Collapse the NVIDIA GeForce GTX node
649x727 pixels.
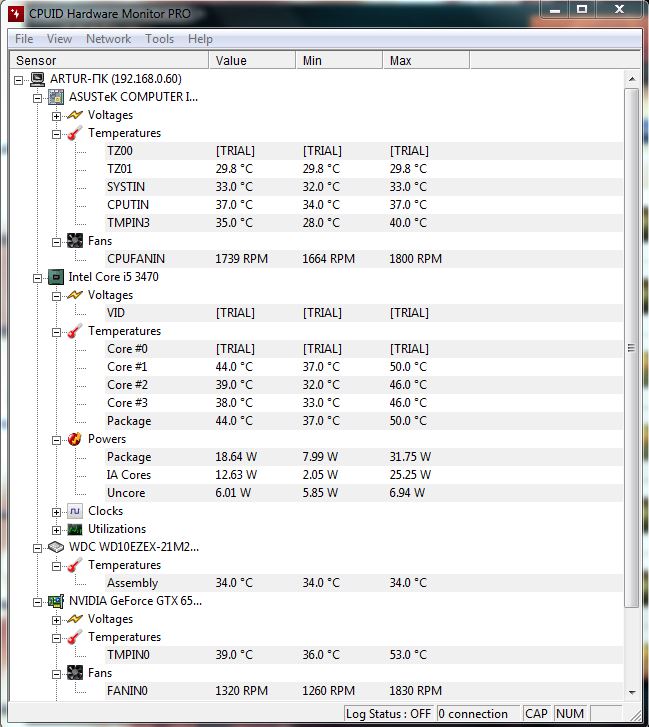coord(38,602)
